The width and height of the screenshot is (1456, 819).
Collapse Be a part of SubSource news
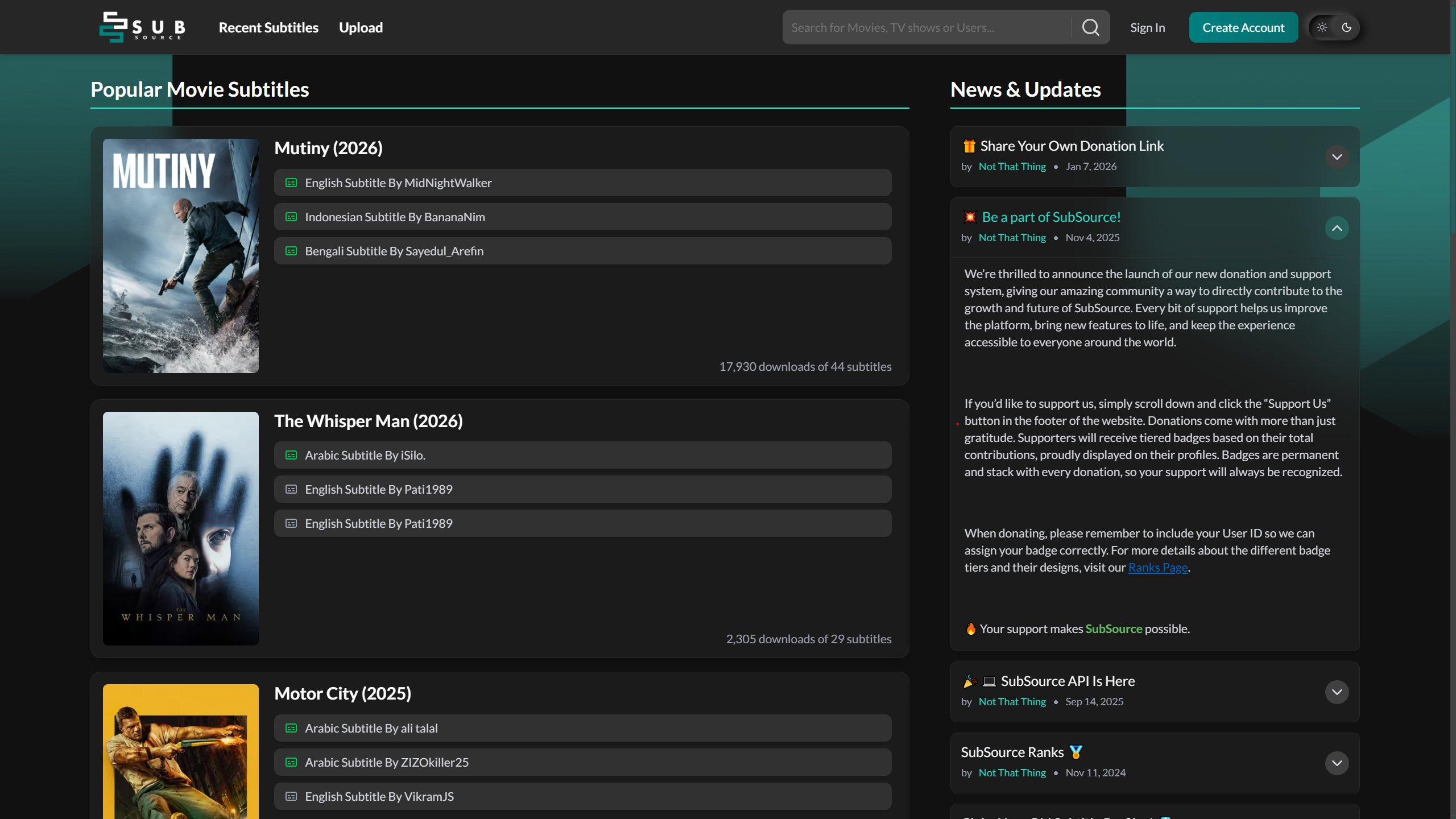(x=1337, y=228)
